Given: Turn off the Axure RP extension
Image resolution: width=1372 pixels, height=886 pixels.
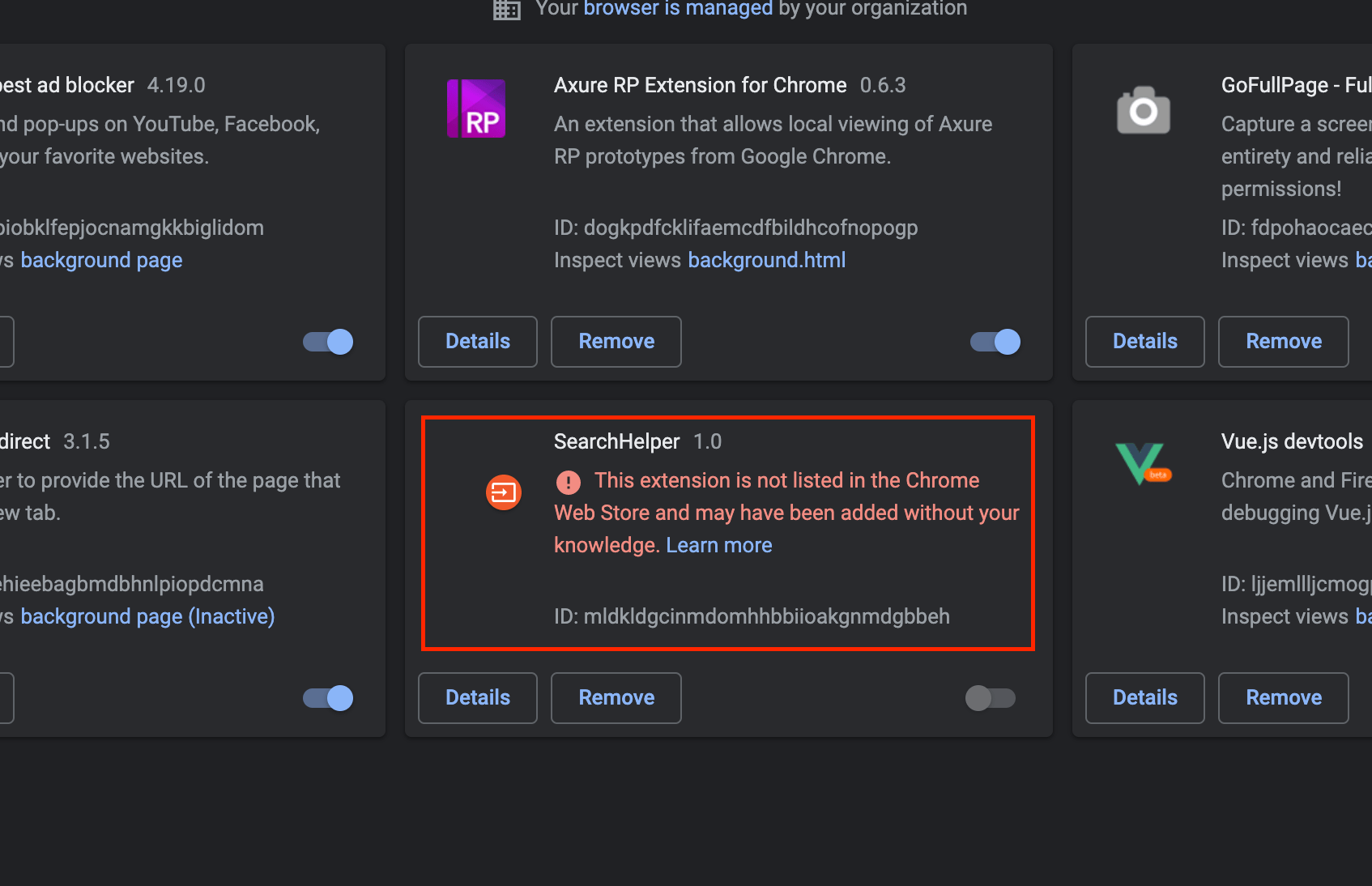Looking at the screenshot, I should [994, 342].
